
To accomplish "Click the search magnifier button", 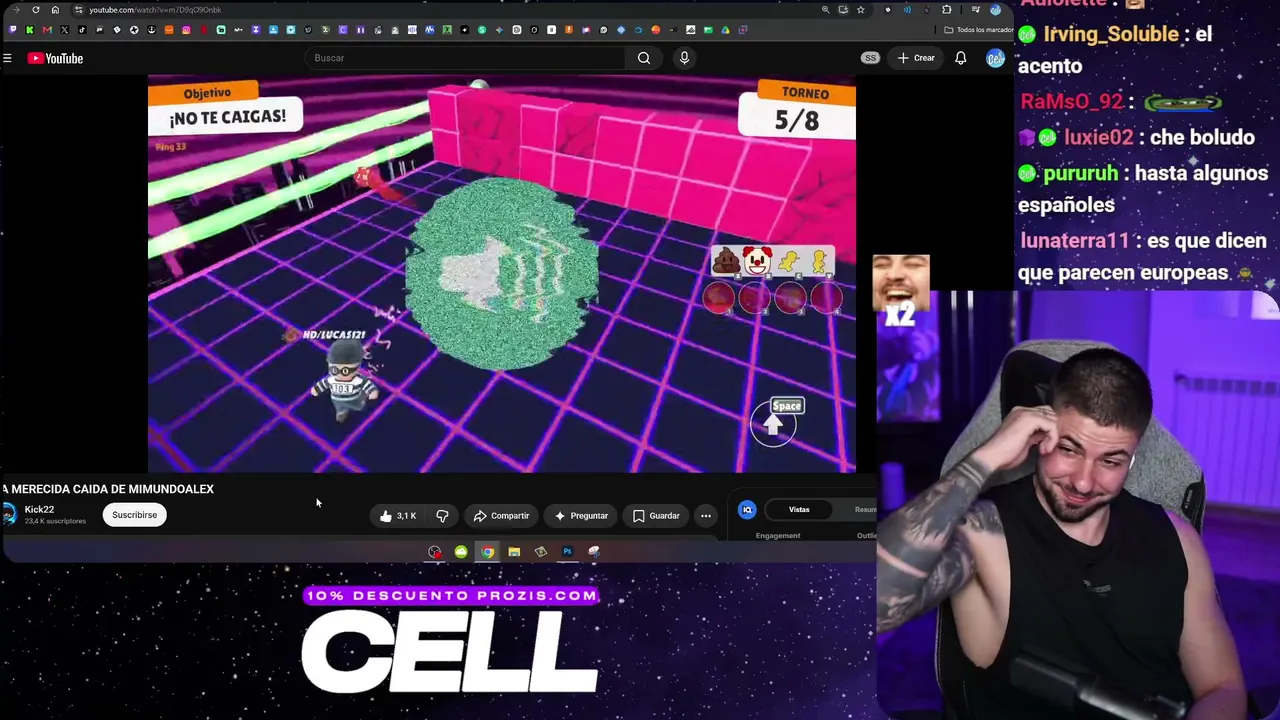I will [x=644, y=58].
